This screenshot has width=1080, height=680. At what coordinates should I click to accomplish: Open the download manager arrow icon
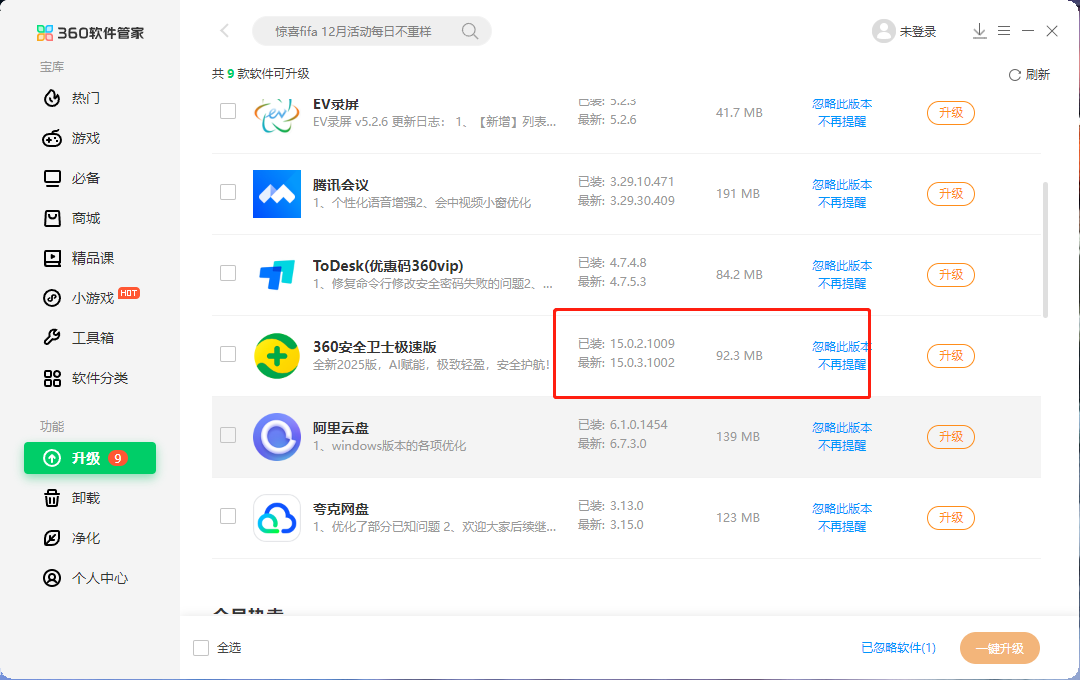(x=979, y=31)
